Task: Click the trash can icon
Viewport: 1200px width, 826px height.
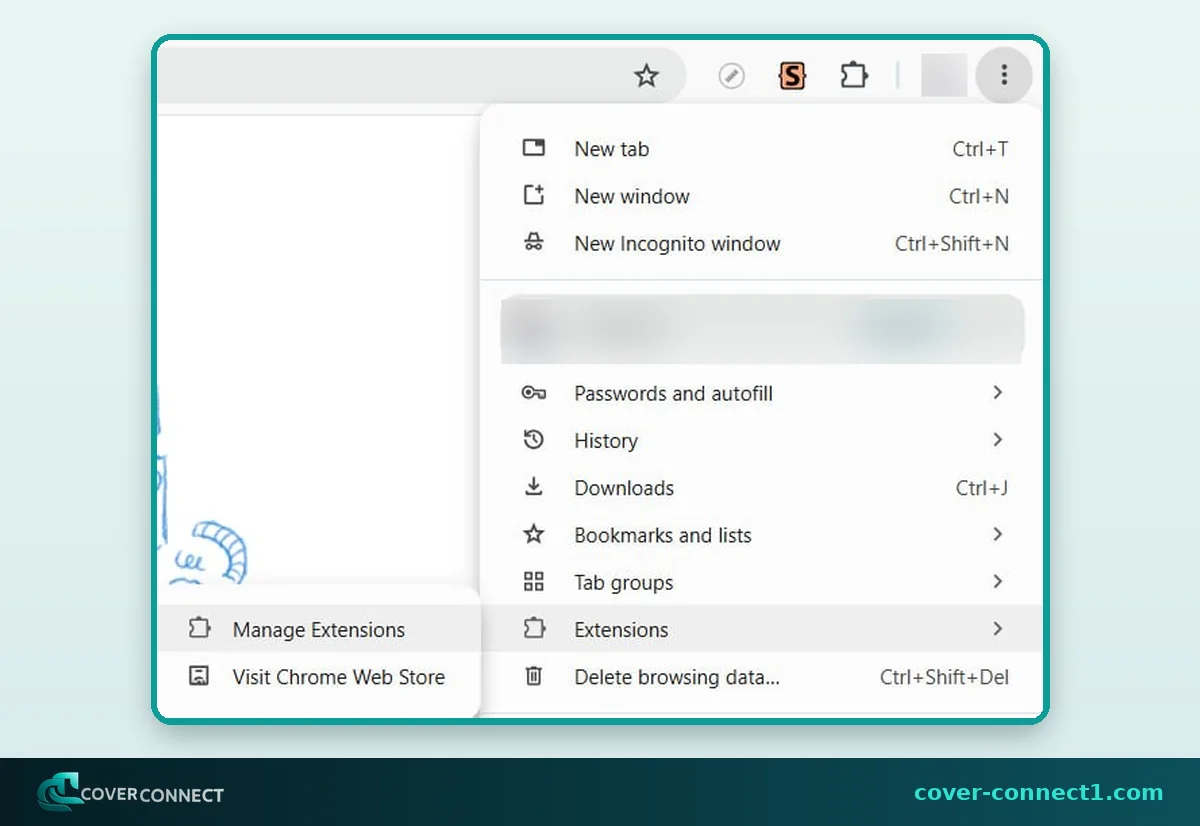Action: [x=534, y=676]
